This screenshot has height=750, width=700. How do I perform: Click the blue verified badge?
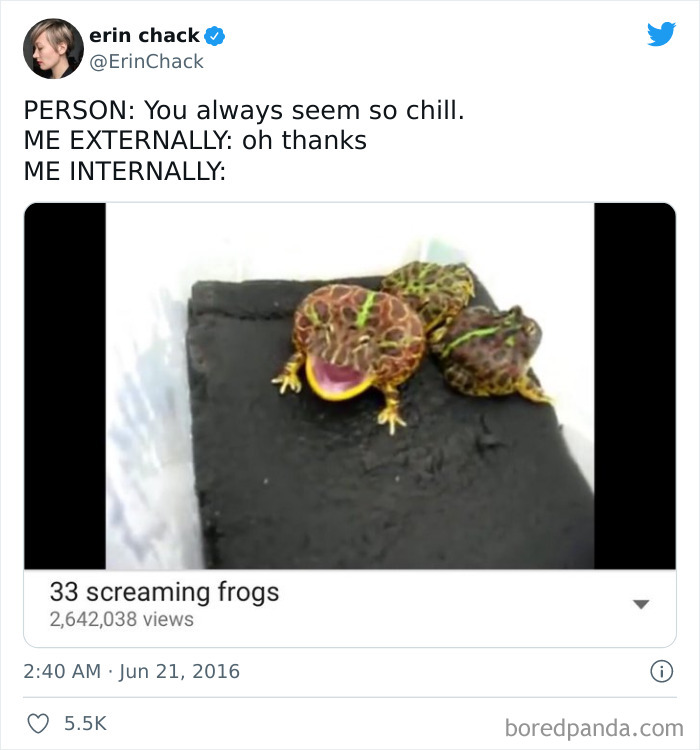click(215, 36)
